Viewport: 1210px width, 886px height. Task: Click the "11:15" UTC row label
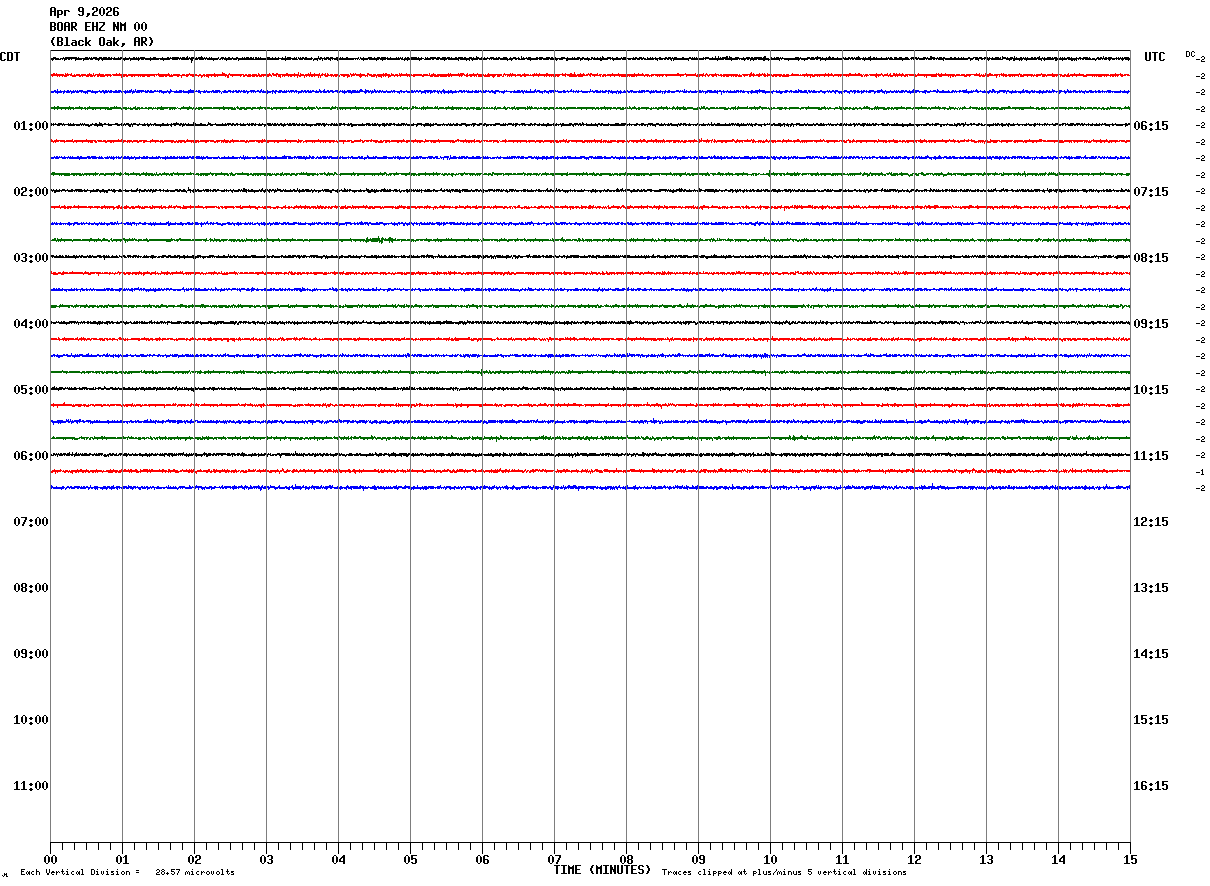click(x=1151, y=456)
